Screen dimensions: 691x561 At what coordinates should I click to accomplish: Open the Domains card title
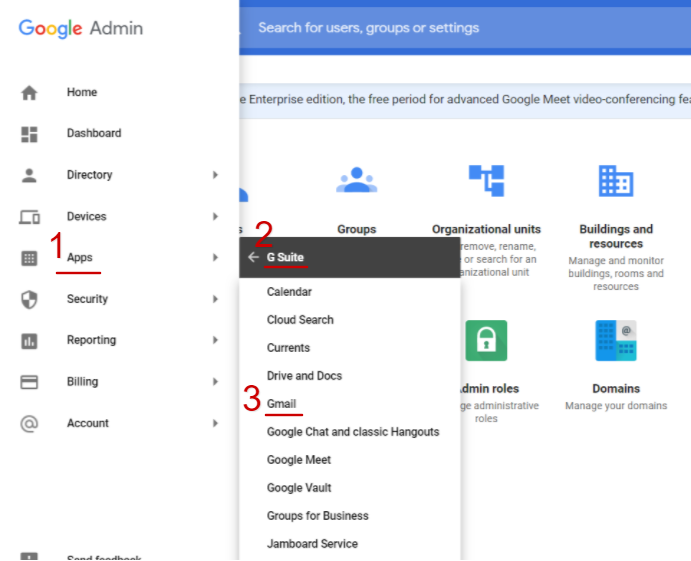click(x=616, y=389)
